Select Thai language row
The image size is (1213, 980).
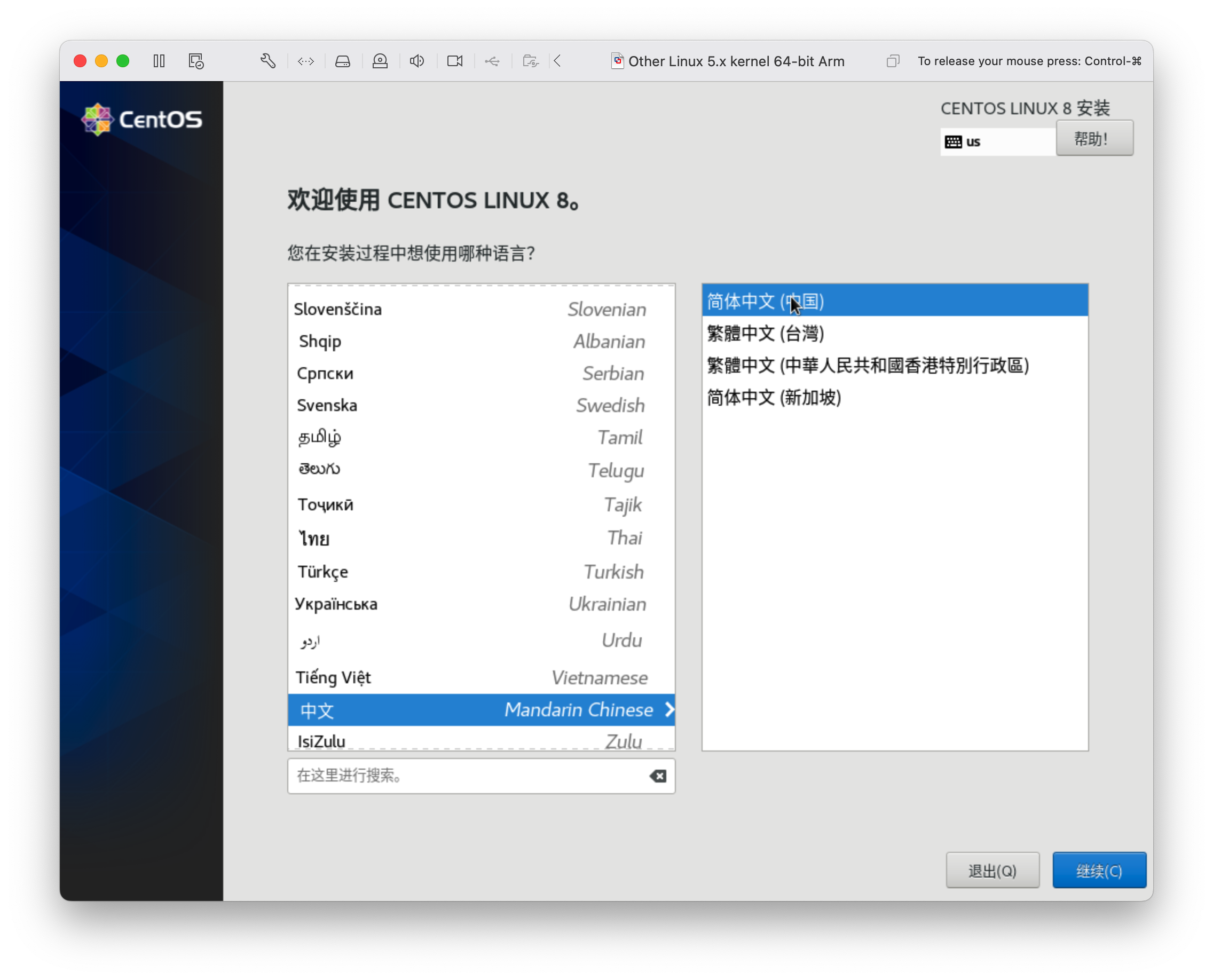[x=482, y=538]
